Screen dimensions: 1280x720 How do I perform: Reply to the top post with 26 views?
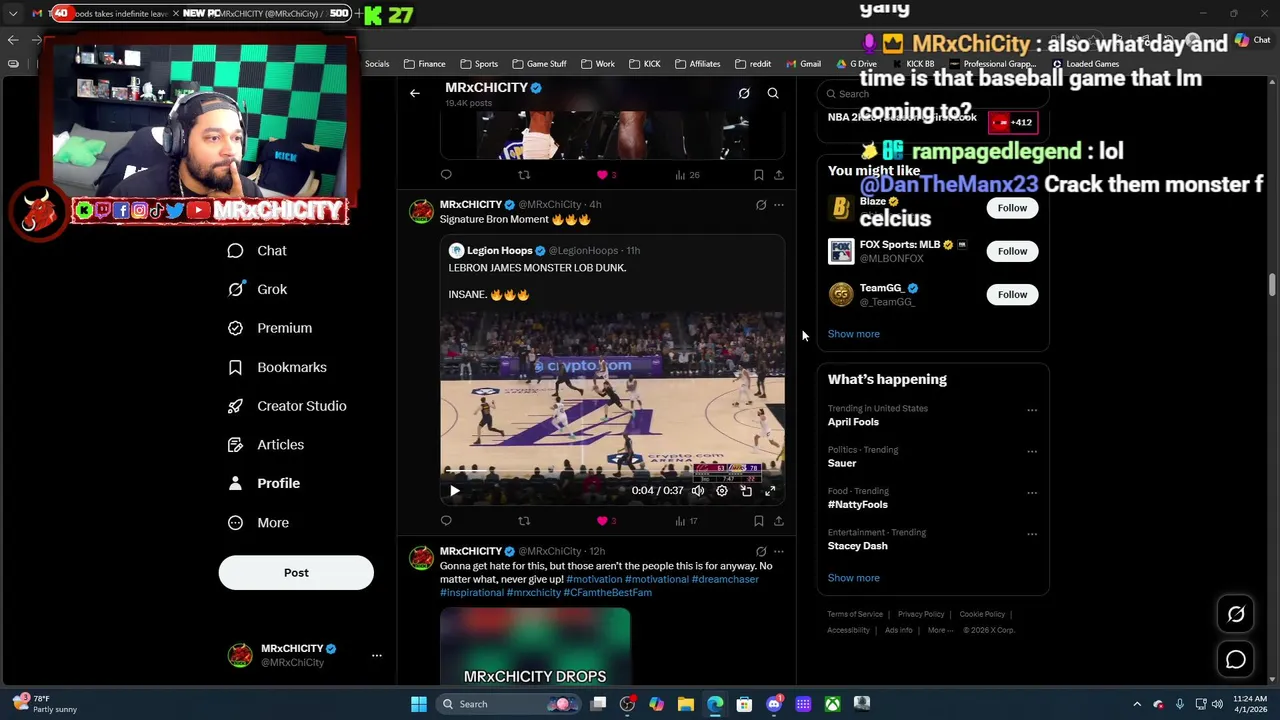446,175
